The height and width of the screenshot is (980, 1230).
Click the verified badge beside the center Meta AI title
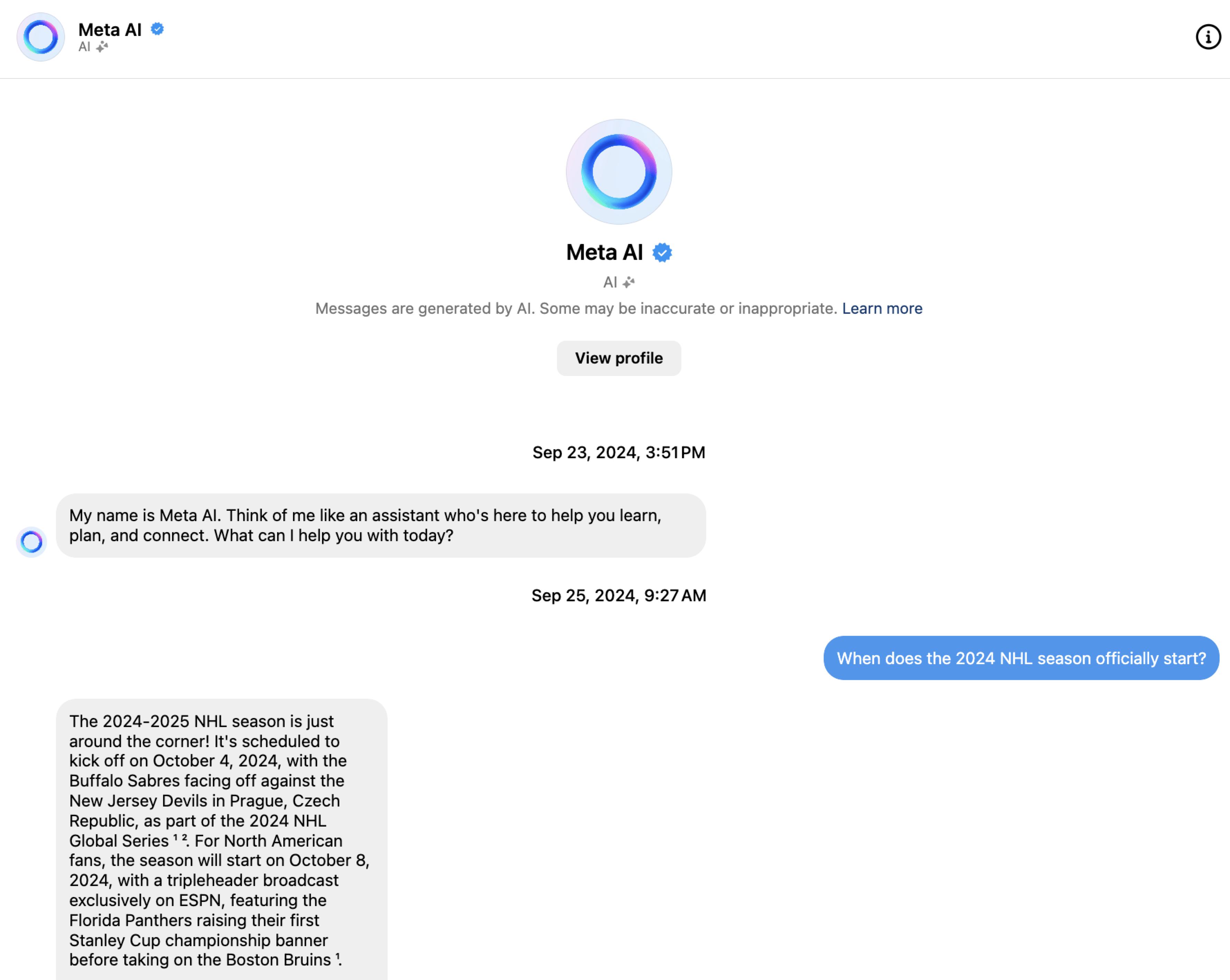(662, 253)
